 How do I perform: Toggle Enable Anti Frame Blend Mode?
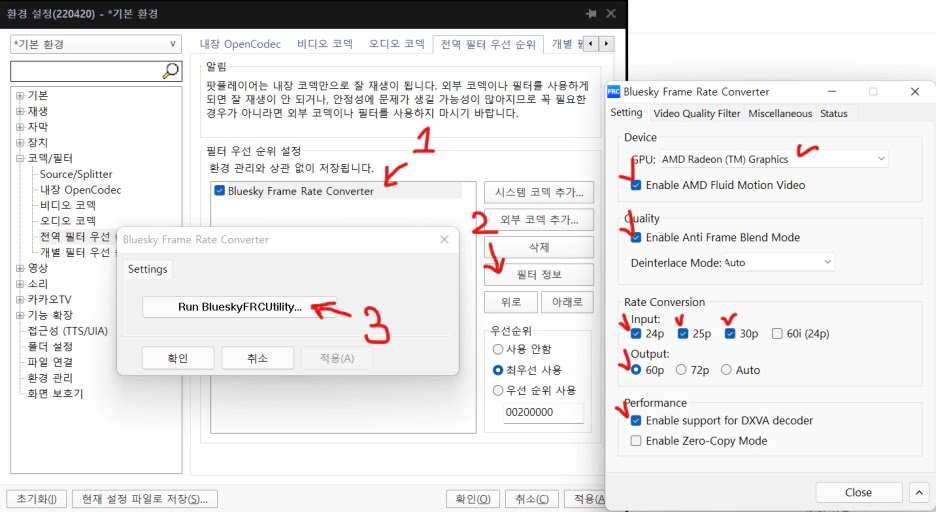coord(636,237)
